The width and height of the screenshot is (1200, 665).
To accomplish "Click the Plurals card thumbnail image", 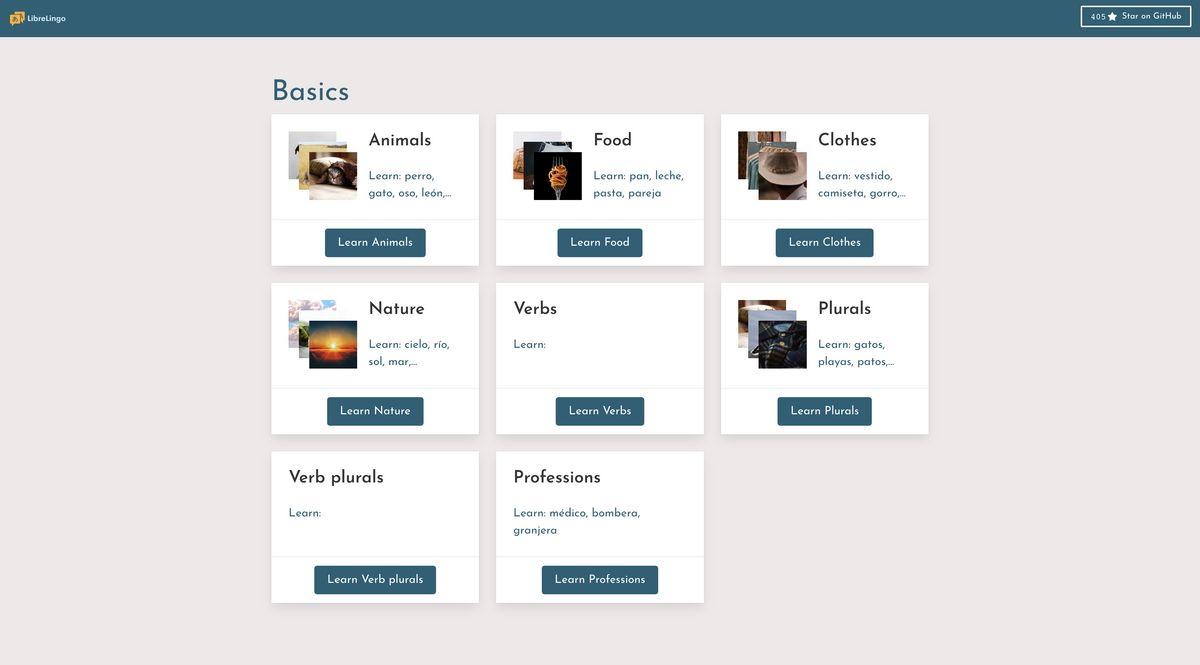I will point(783,345).
